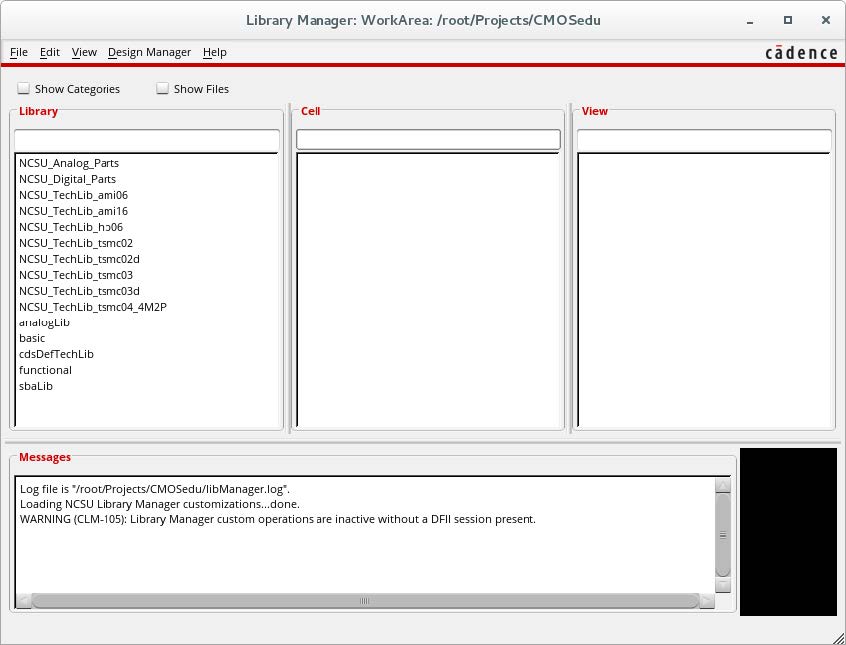Click the Loading NCSU customizations message
This screenshot has width=846, height=645.
(x=160, y=504)
